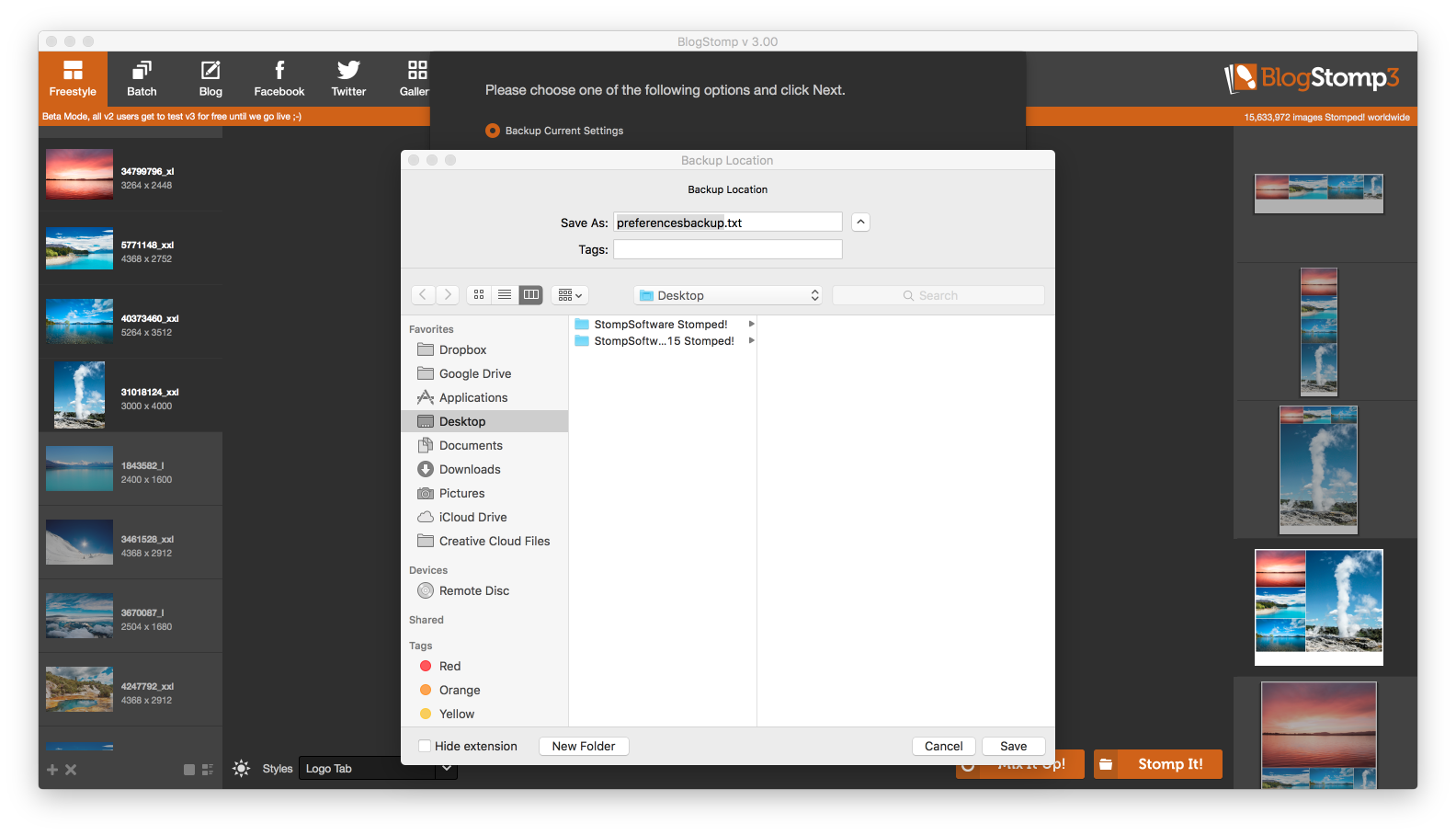Select image 5771148_xxl thumbnail
This screenshot has width=1456, height=835.
pos(80,248)
